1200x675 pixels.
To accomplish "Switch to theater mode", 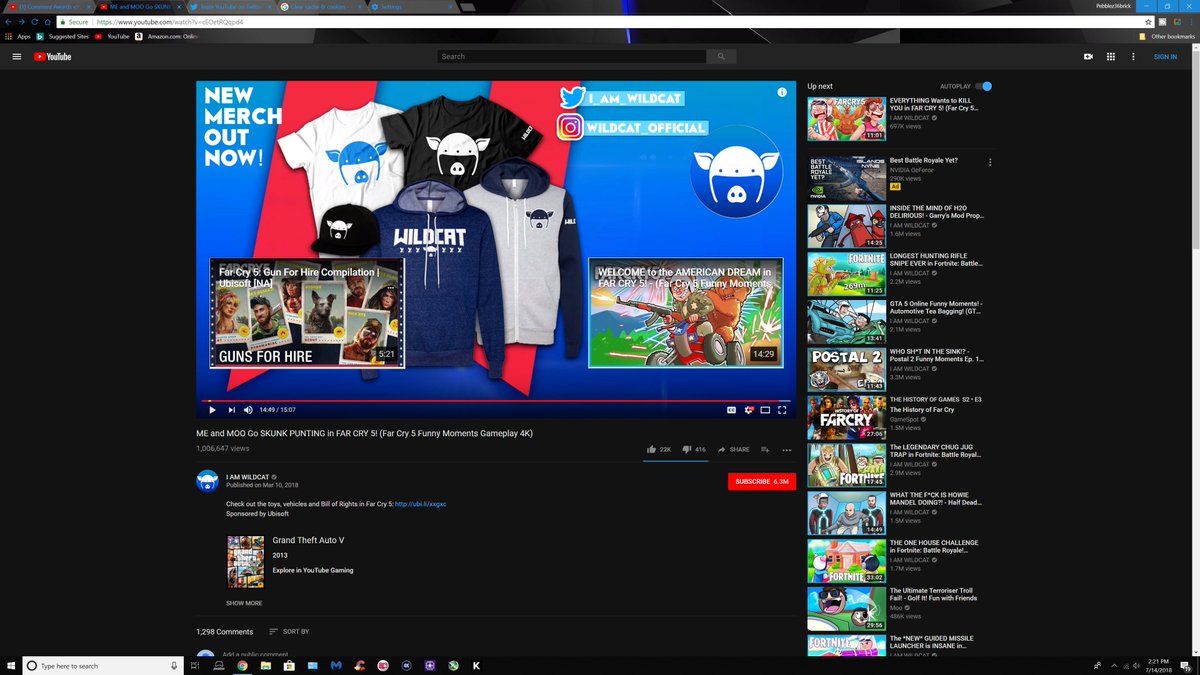I will pyautogui.click(x=765, y=409).
